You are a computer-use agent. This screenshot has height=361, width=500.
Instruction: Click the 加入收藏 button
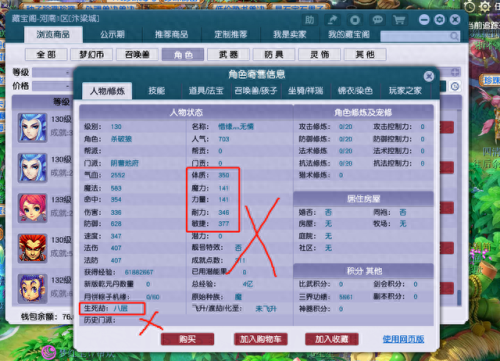pos(332,339)
